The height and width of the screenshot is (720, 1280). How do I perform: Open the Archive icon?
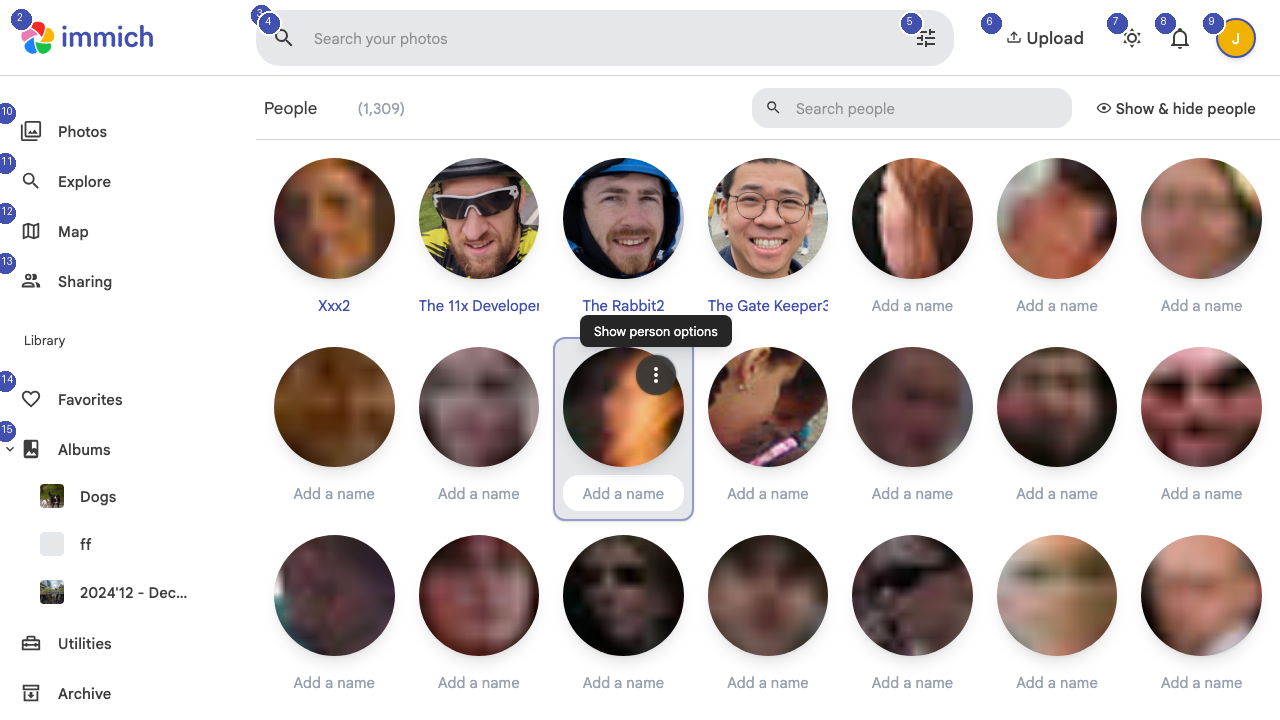[x=31, y=693]
